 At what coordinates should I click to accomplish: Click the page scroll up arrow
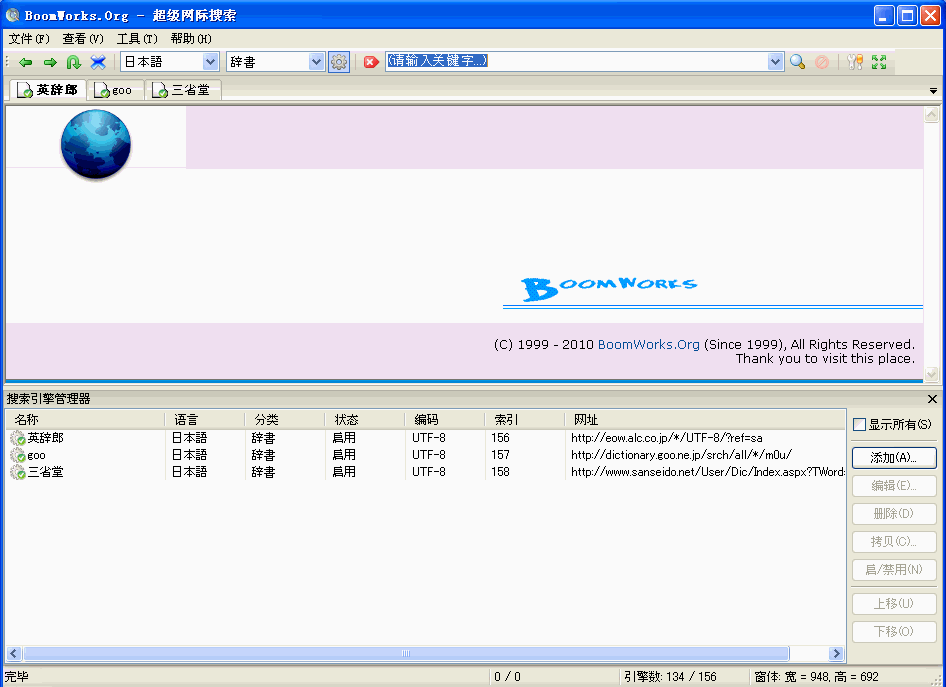(932, 114)
